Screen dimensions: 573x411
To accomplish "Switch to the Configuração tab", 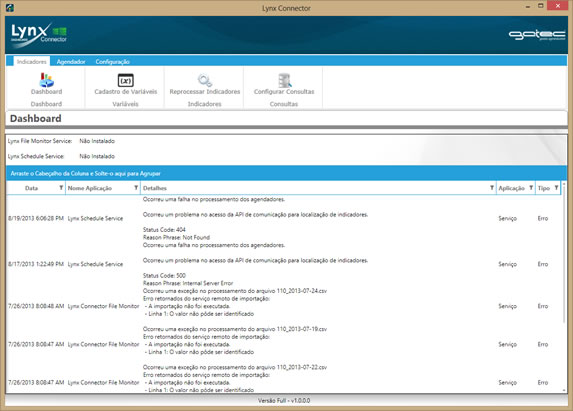I will pos(113,62).
